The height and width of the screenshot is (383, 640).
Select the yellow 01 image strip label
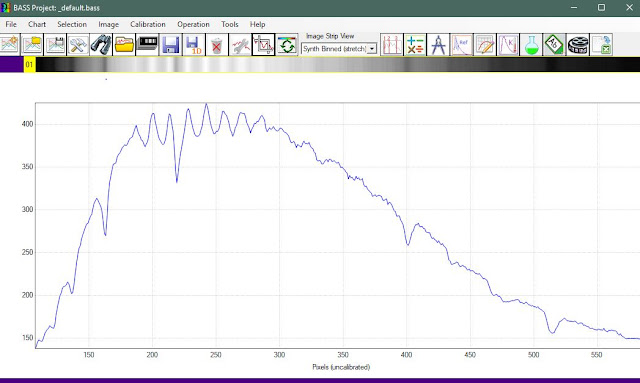29,65
